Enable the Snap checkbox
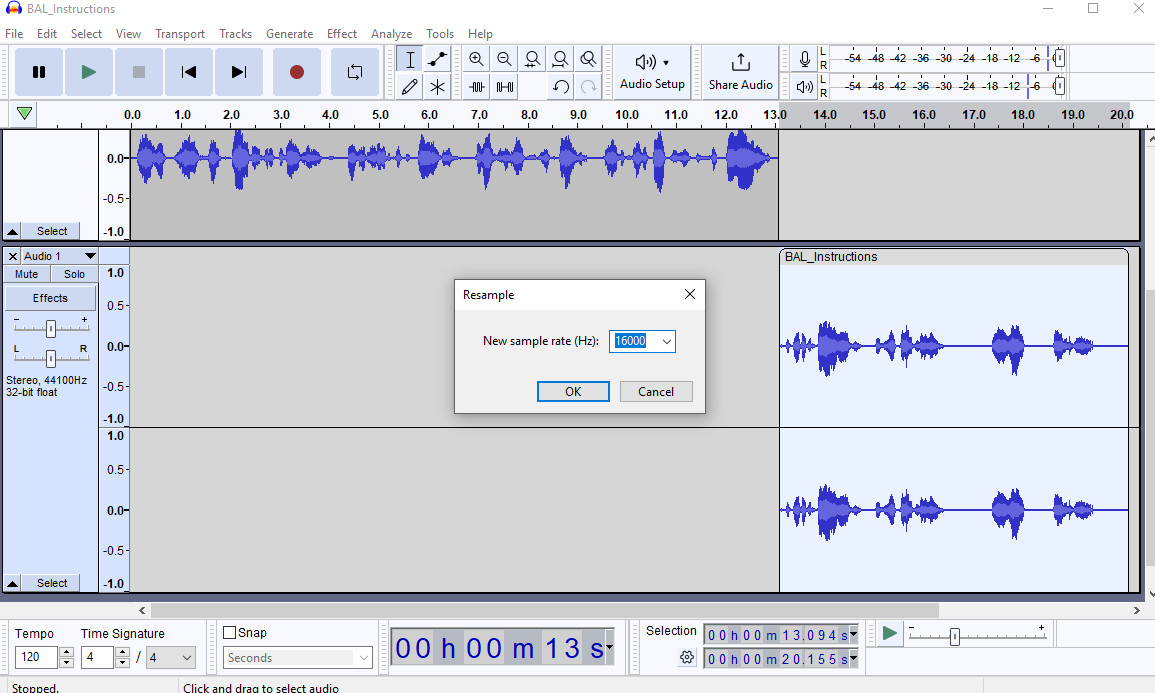This screenshot has width=1155, height=693. (x=231, y=632)
